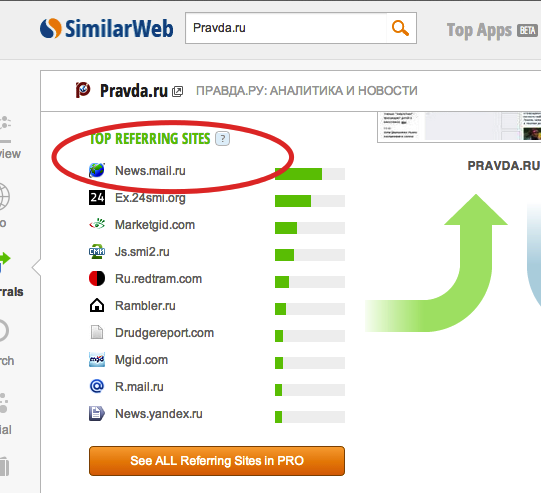Click the Pravda.ru site logo icon

point(83,90)
